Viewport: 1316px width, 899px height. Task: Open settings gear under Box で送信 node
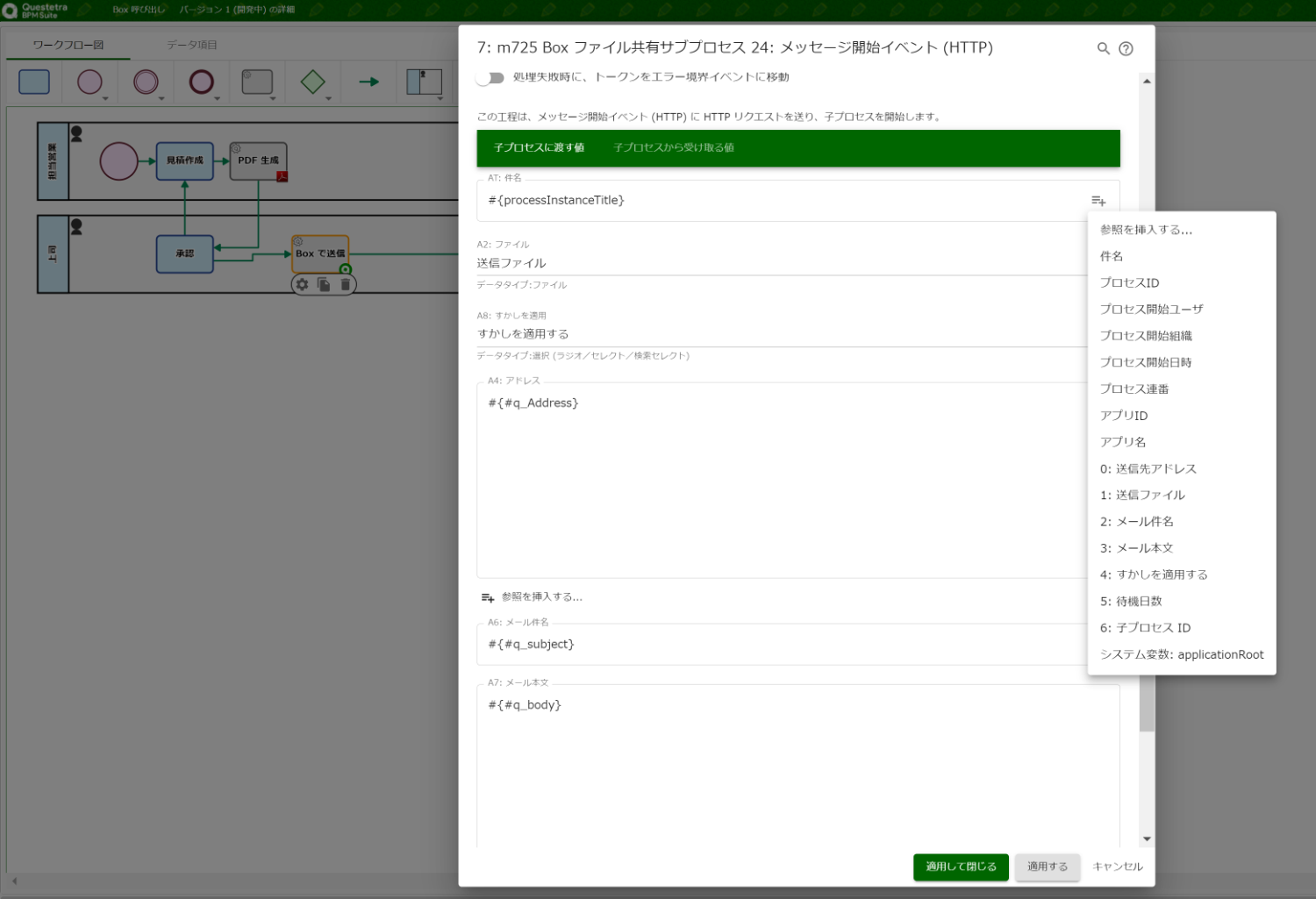point(302,284)
